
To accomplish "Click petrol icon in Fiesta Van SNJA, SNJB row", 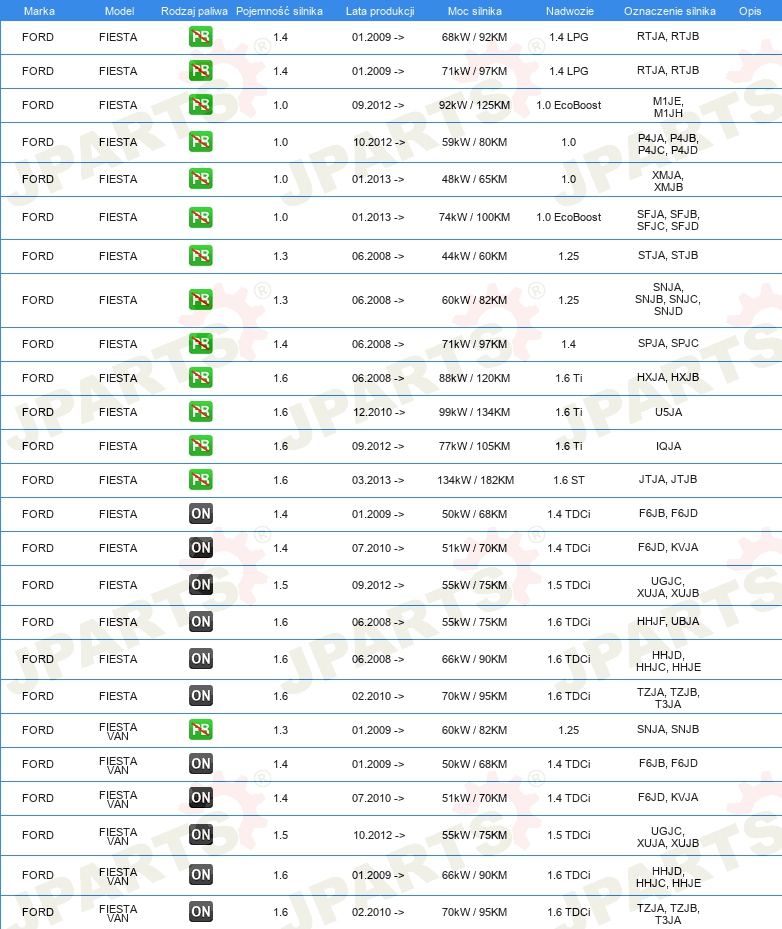I will [201, 730].
